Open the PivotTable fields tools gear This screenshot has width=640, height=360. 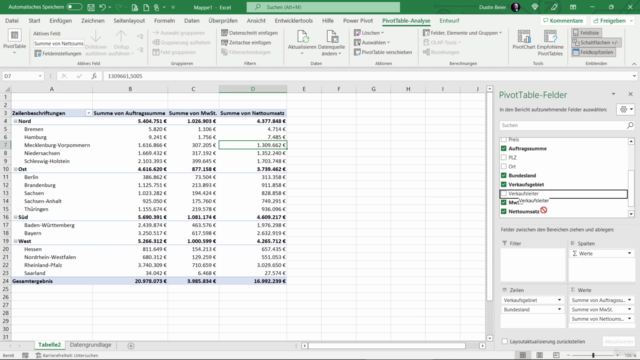coord(626,109)
